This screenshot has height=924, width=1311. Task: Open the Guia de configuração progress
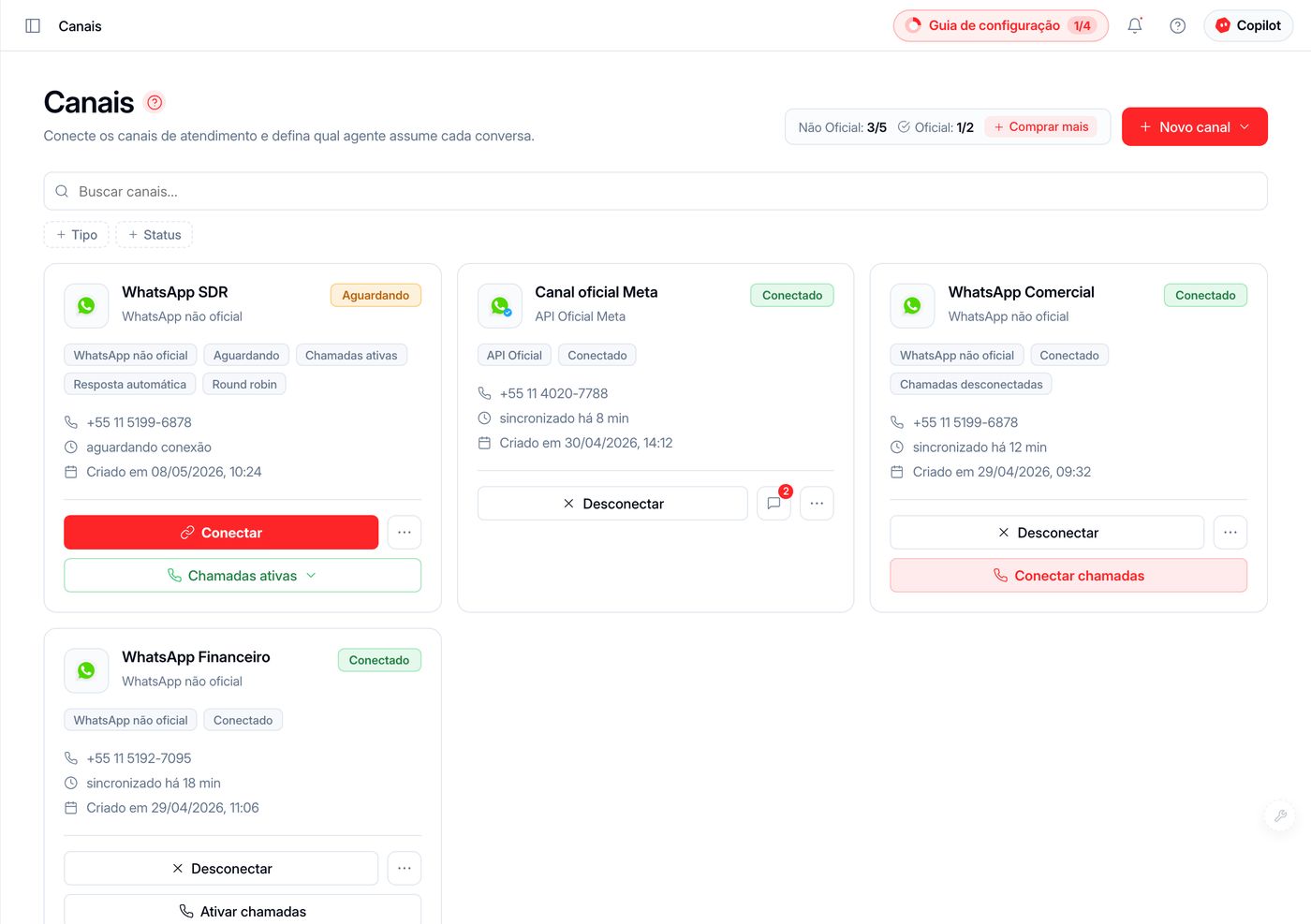coord(1000,26)
